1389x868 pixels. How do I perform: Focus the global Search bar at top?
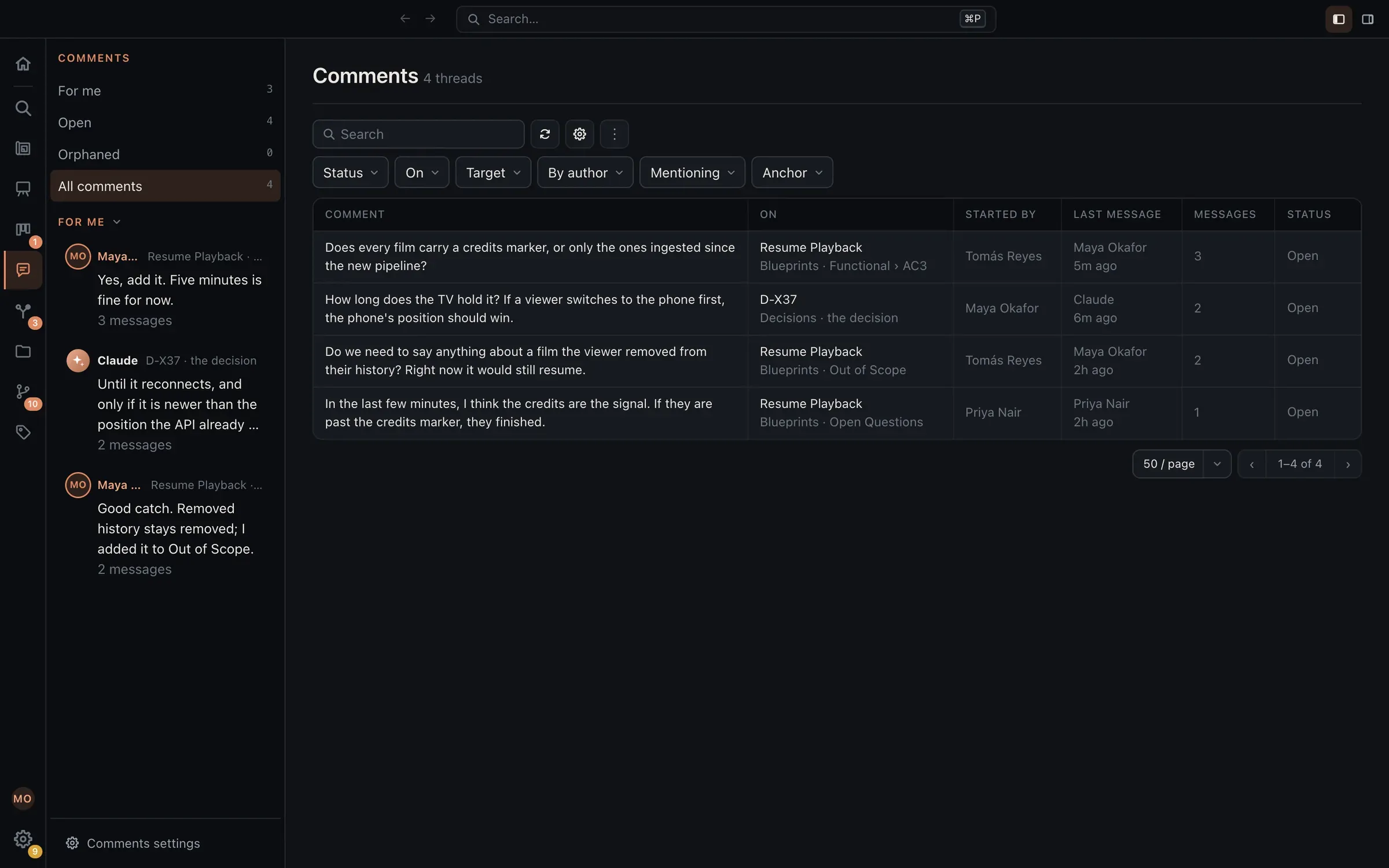(x=726, y=19)
